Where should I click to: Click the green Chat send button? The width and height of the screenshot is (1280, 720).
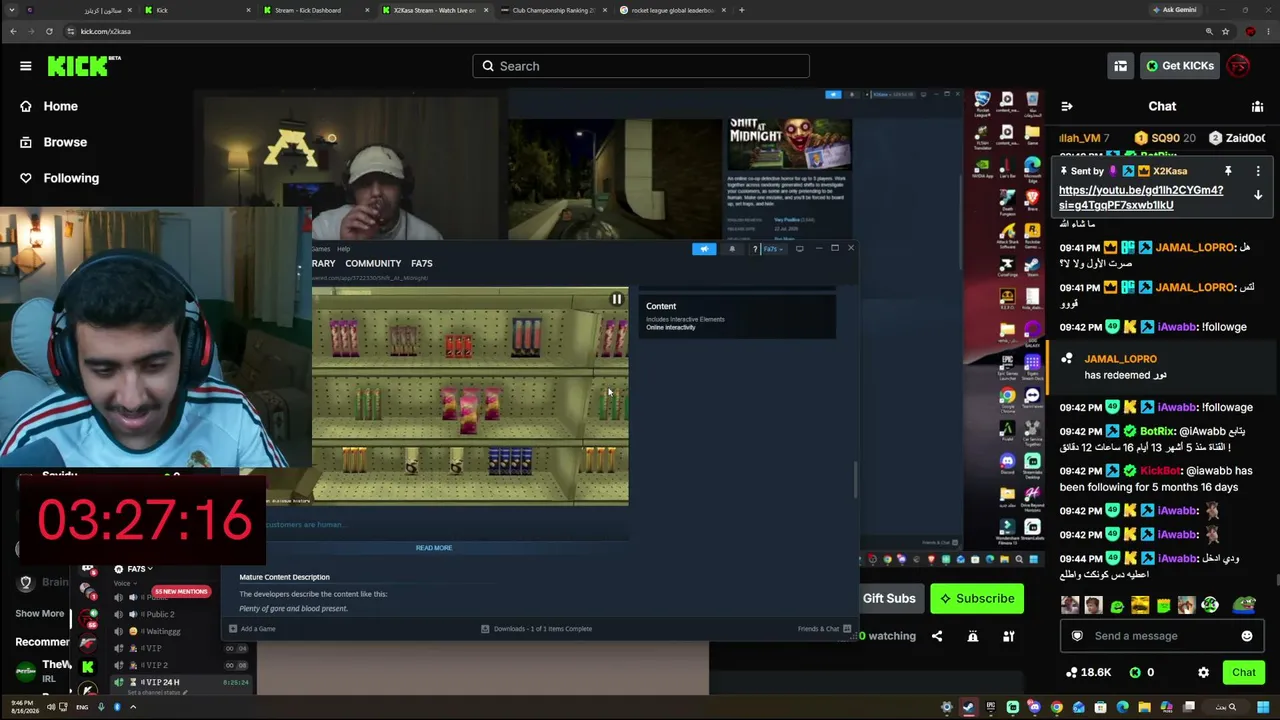pyautogui.click(x=1243, y=673)
